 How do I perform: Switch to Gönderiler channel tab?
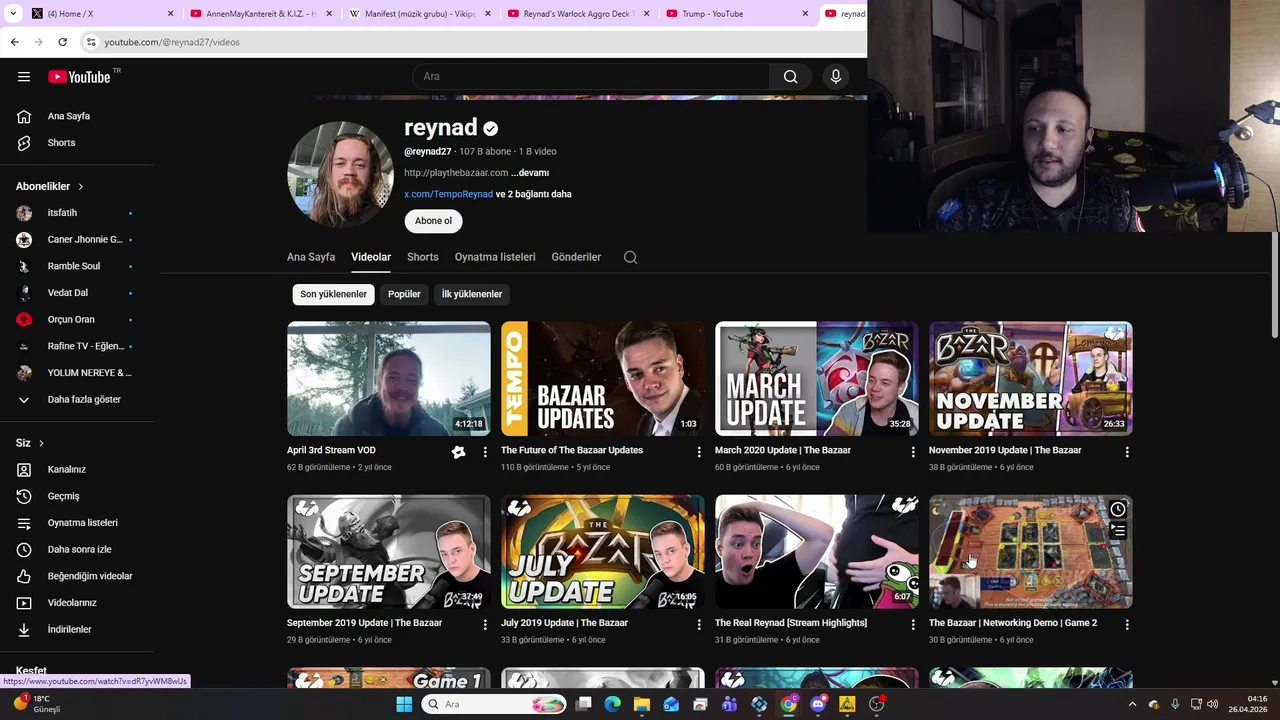click(x=576, y=257)
